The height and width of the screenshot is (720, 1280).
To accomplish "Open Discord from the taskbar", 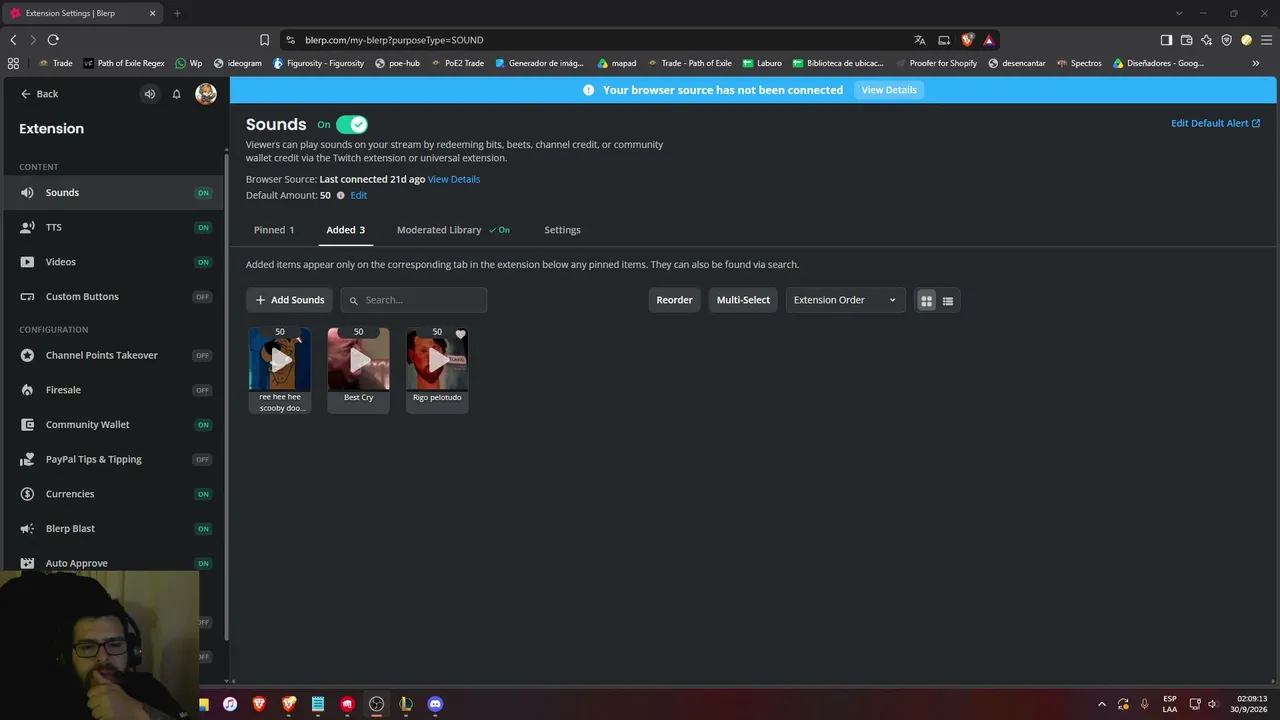I will [435, 704].
